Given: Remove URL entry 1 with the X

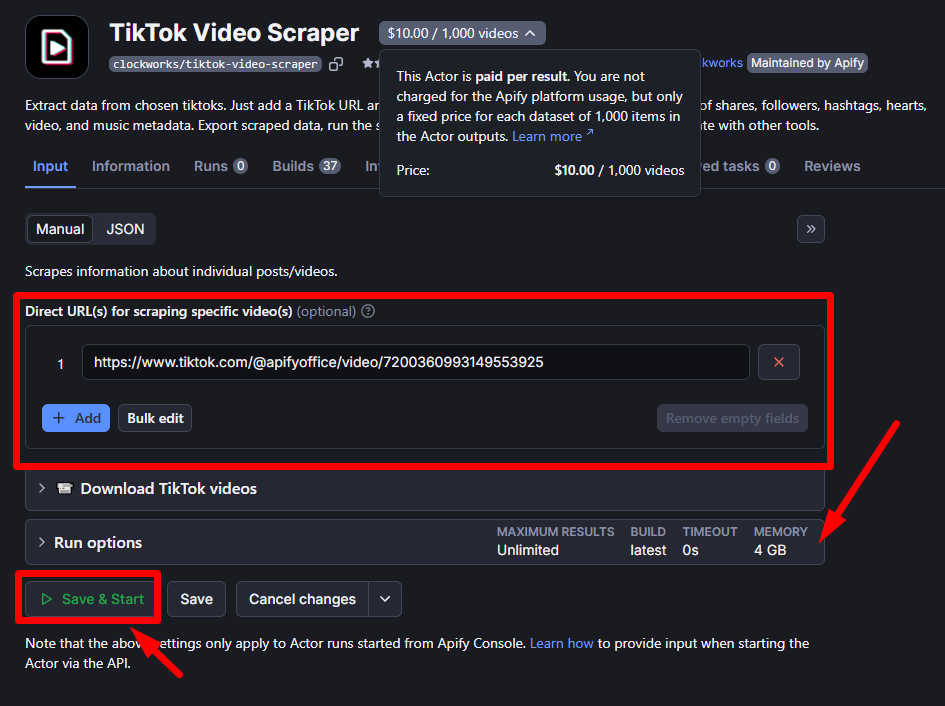Looking at the screenshot, I should point(779,362).
